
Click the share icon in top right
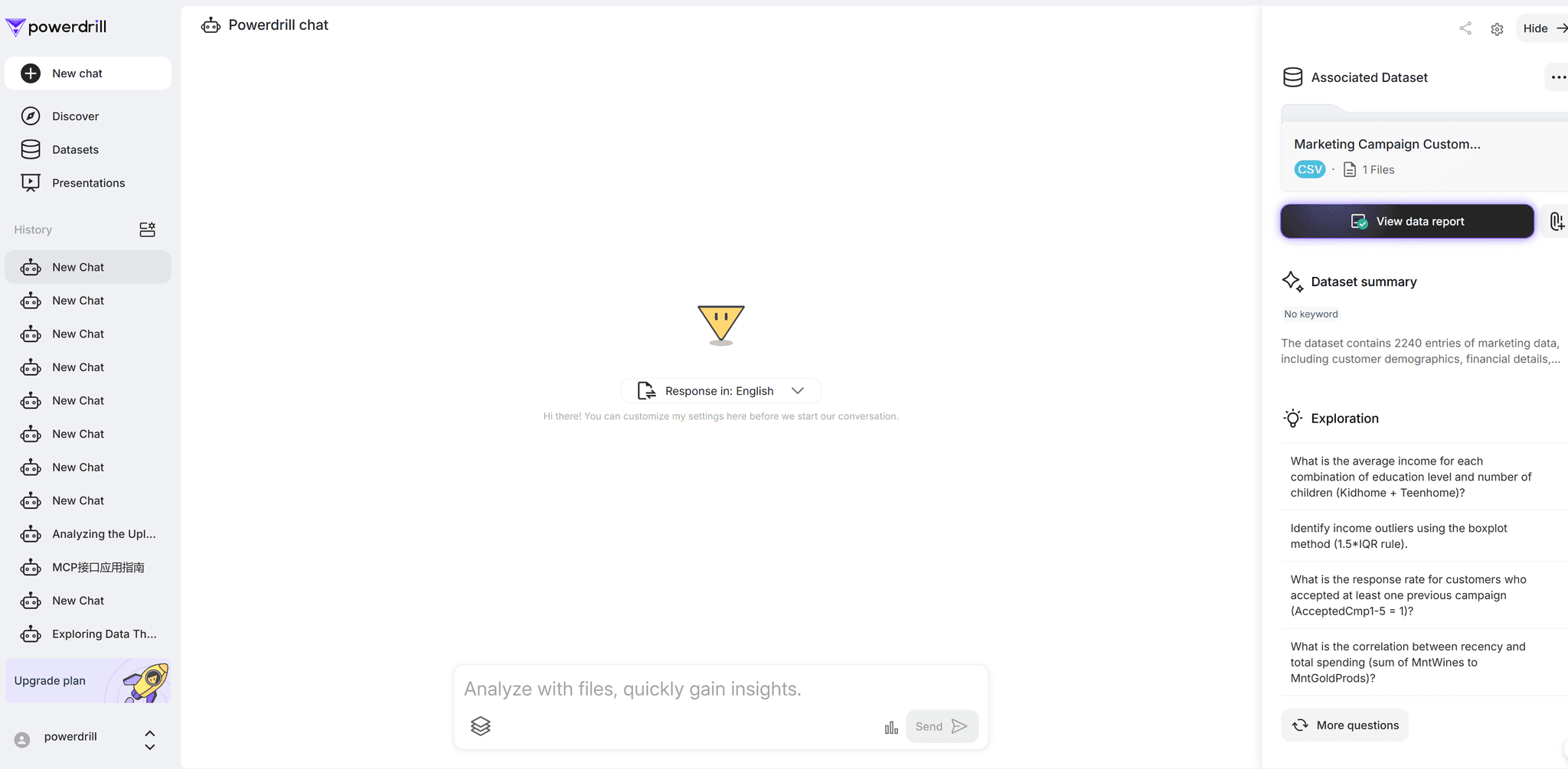[x=1465, y=28]
